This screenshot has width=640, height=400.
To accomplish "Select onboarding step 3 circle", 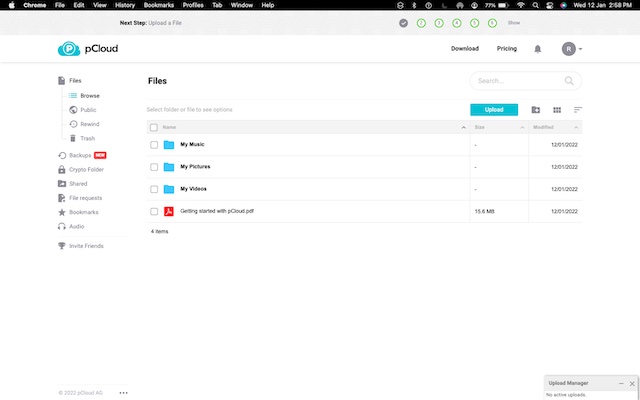I will (x=439, y=23).
